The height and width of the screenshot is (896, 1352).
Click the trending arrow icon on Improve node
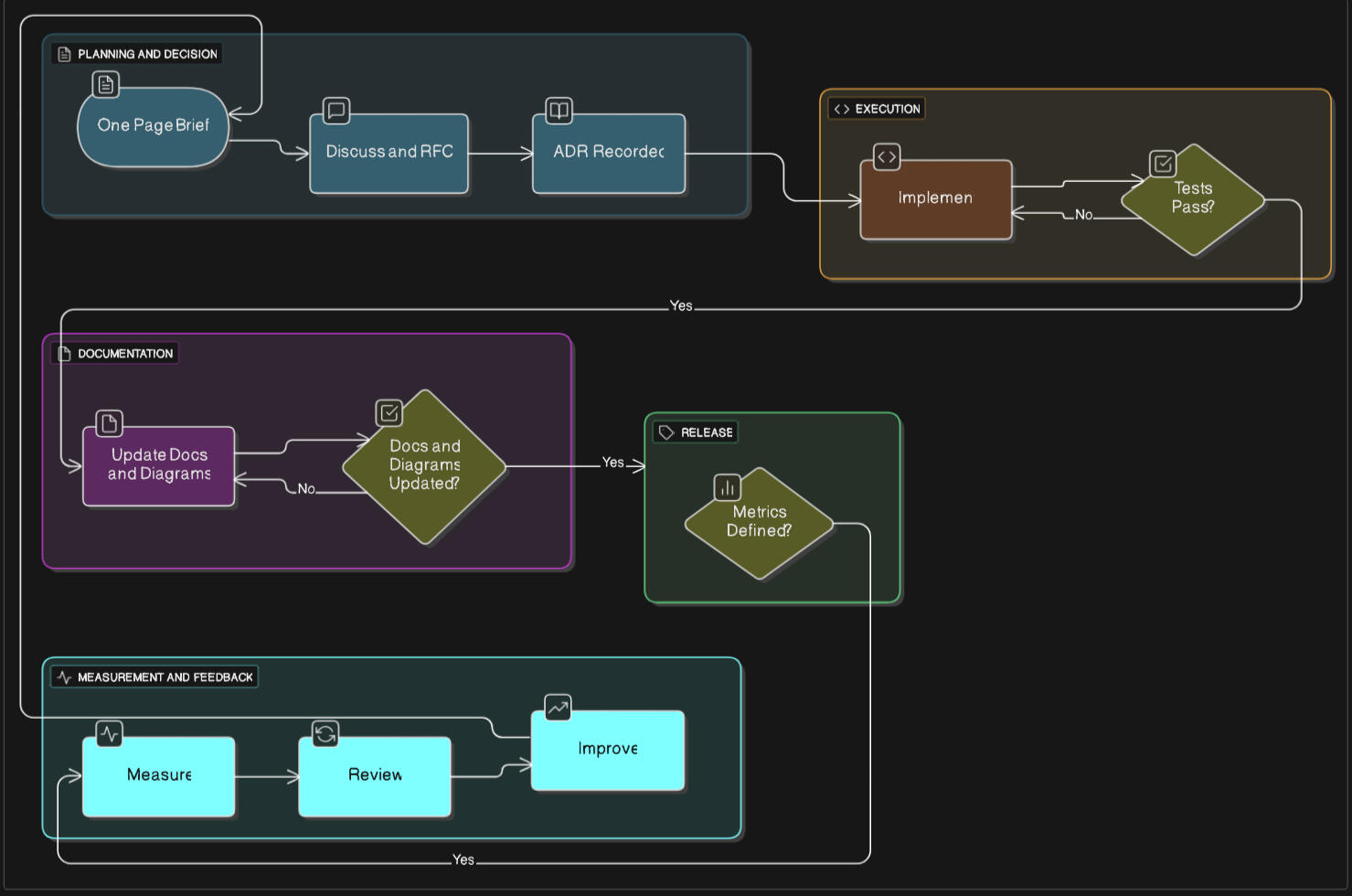click(558, 707)
